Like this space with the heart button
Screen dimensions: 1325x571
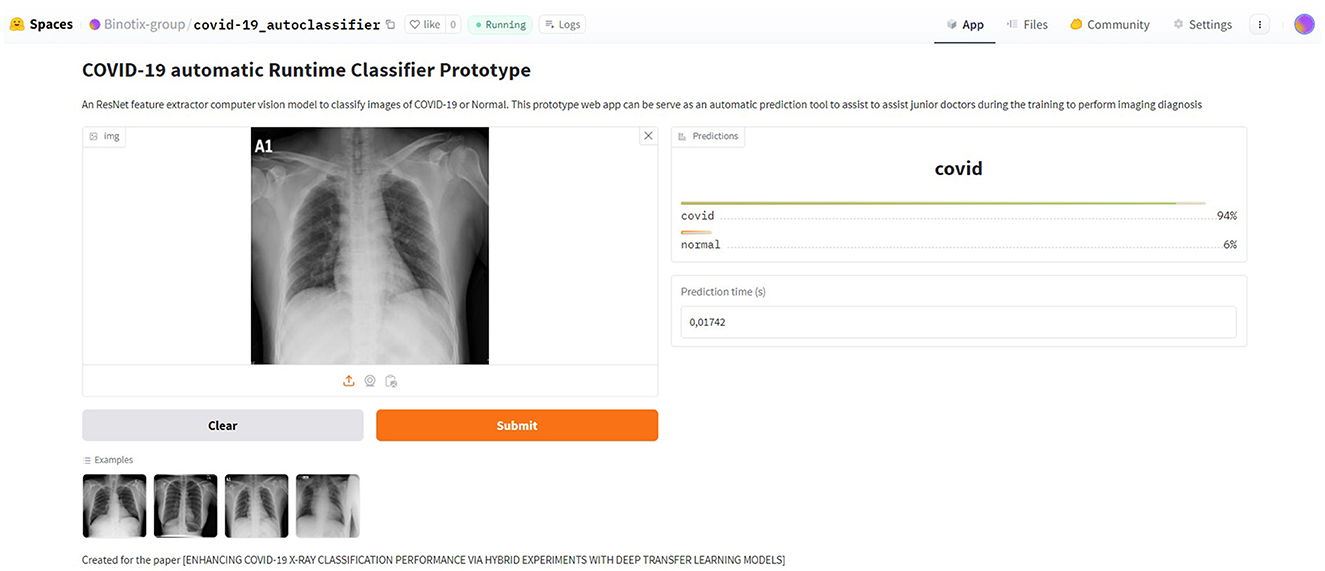(424, 25)
